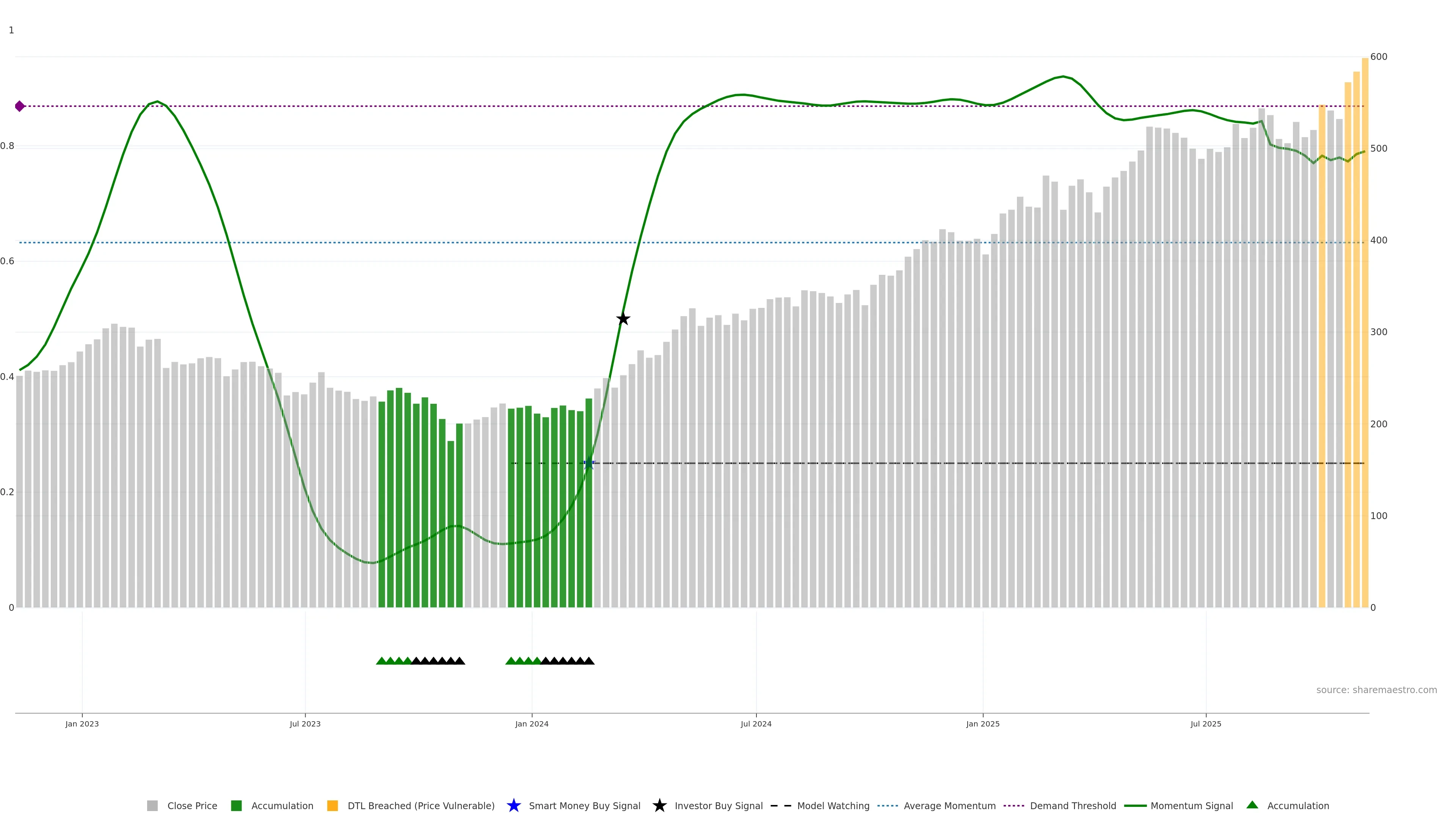This screenshot has width=1456, height=819.
Task: Click the Jul 2025 x-axis label
Action: (1206, 724)
